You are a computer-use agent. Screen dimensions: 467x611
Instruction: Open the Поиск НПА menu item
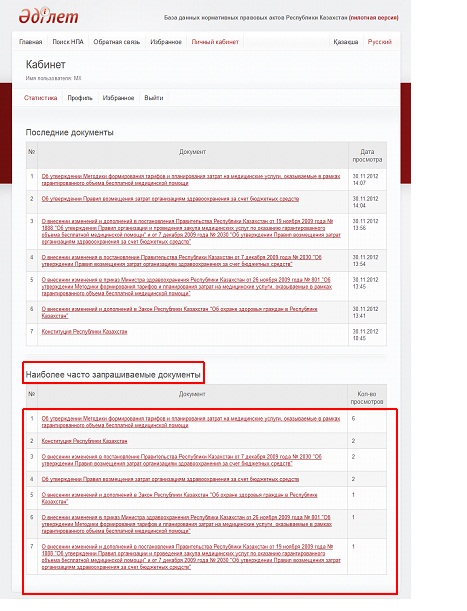68,42
